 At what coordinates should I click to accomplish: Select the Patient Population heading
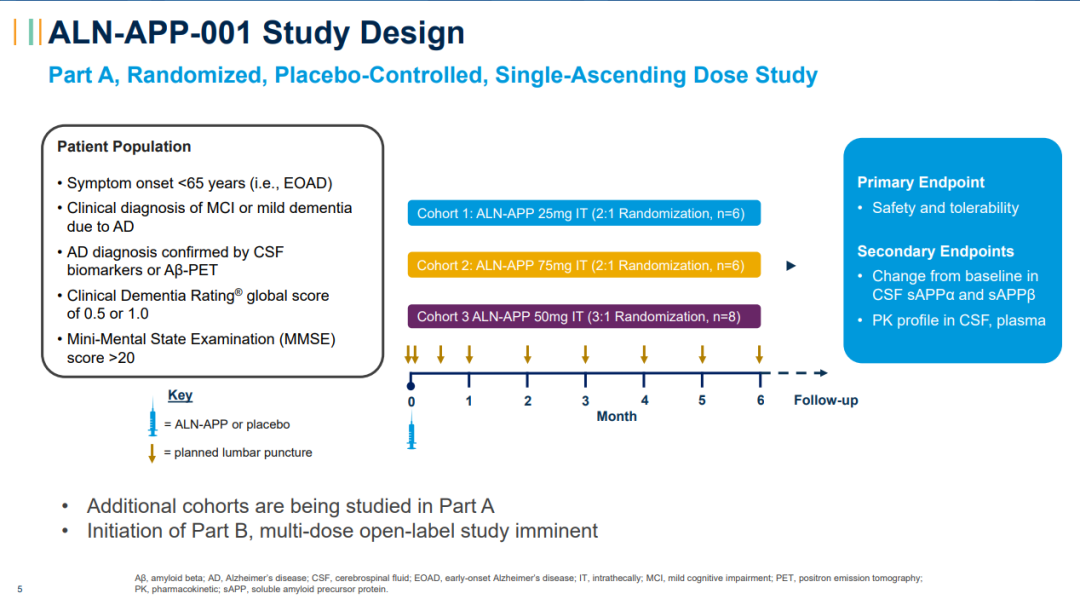124,147
